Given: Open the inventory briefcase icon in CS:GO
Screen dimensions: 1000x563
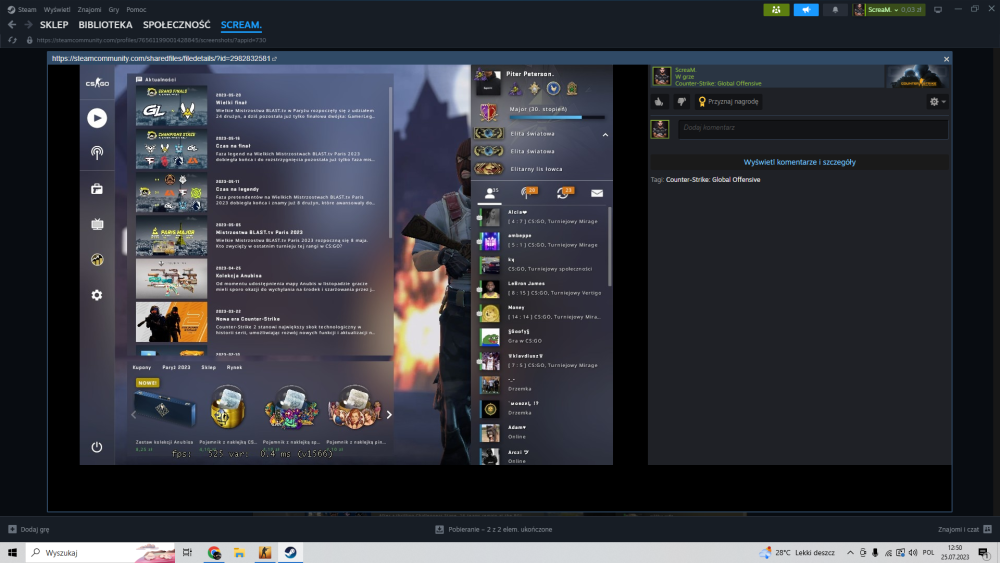Looking at the screenshot, I should [97, 189].
